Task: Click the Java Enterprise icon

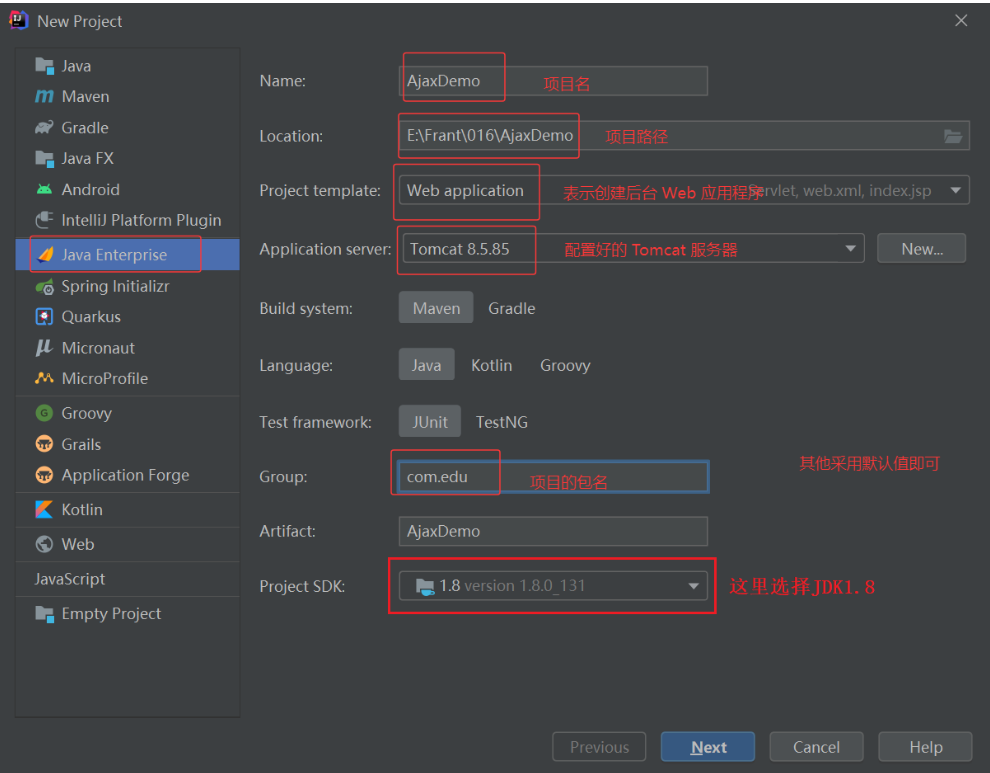Action: coord(45,255)
